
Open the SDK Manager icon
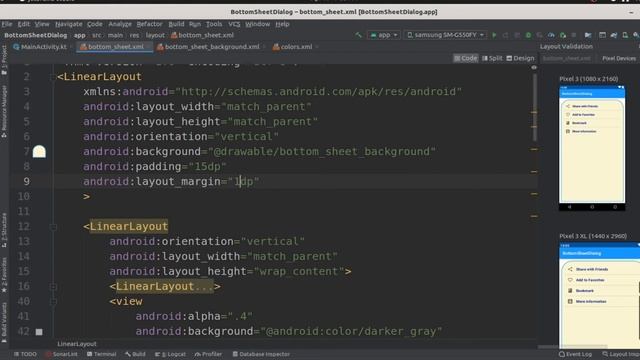(x=636, y=35)
